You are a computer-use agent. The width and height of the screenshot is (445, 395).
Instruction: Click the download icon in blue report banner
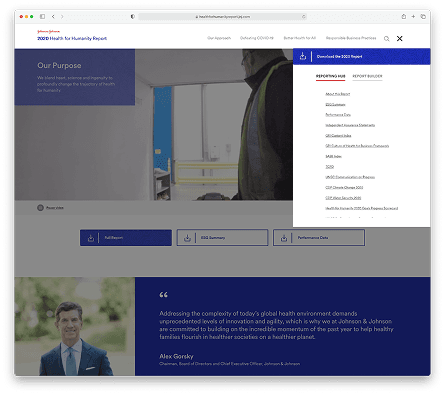[x=303, y=56]
